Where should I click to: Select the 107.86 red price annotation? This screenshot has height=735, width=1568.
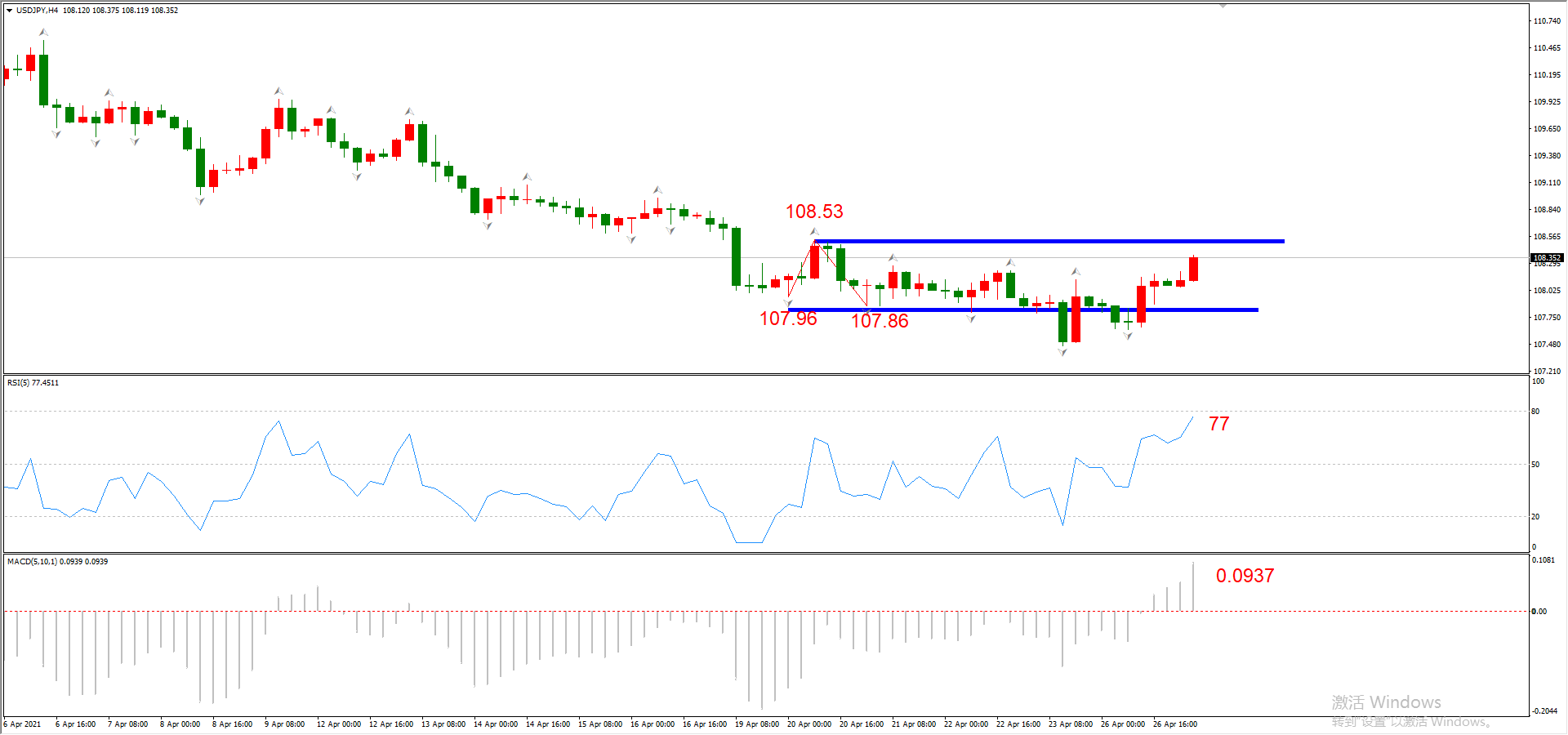point(880,321)
